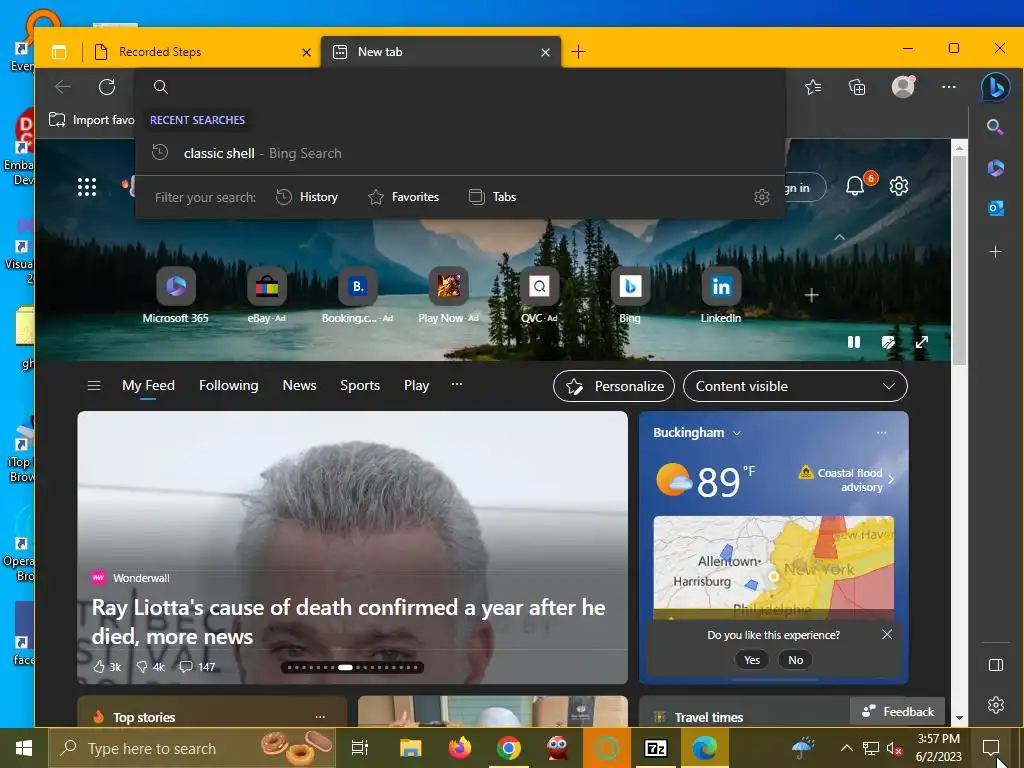1024x768 pixels.
Task: Switch to the Following tab
Action: pos(229,385)
